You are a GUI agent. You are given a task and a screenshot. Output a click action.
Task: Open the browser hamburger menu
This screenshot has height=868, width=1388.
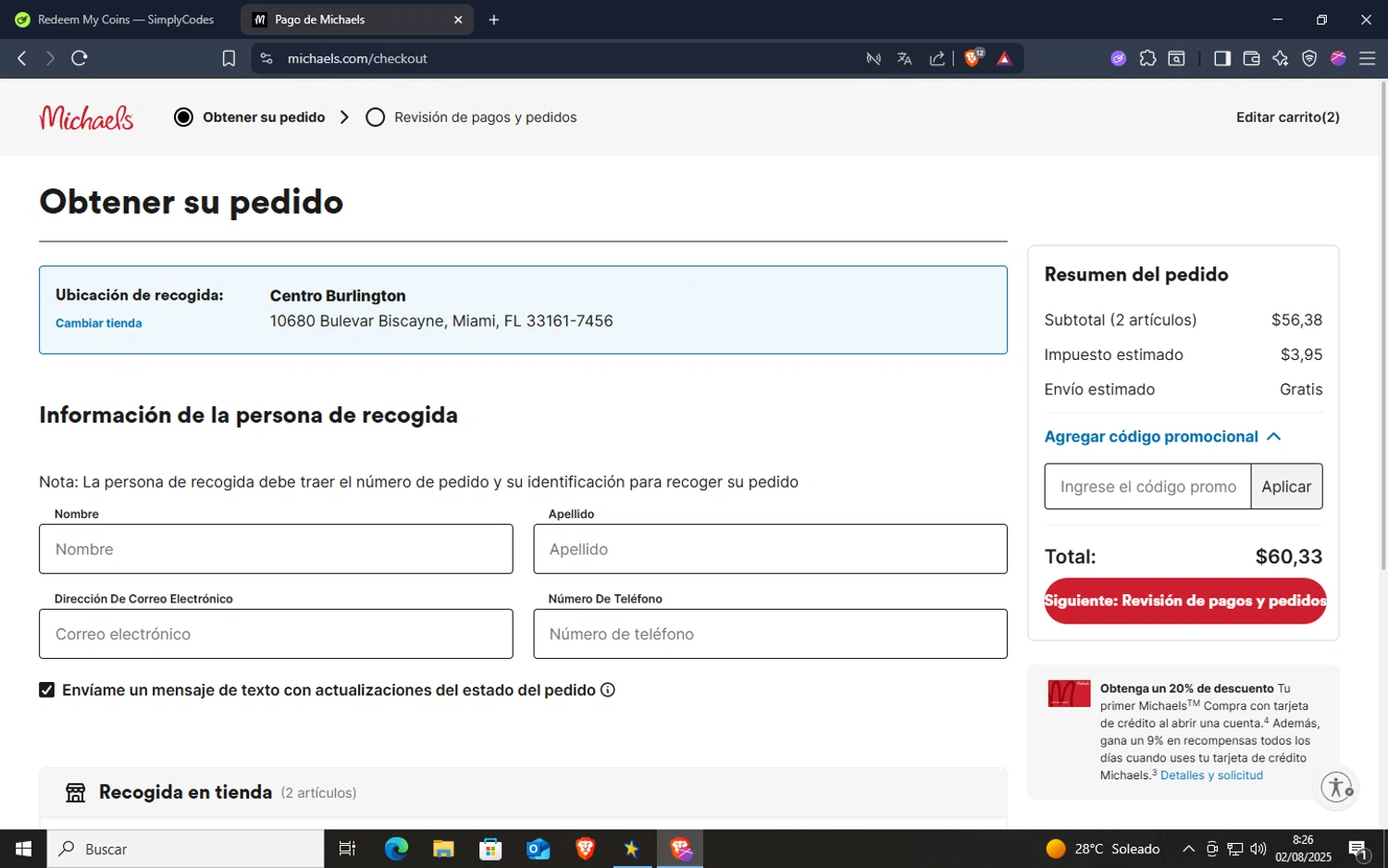[1367, 58]
